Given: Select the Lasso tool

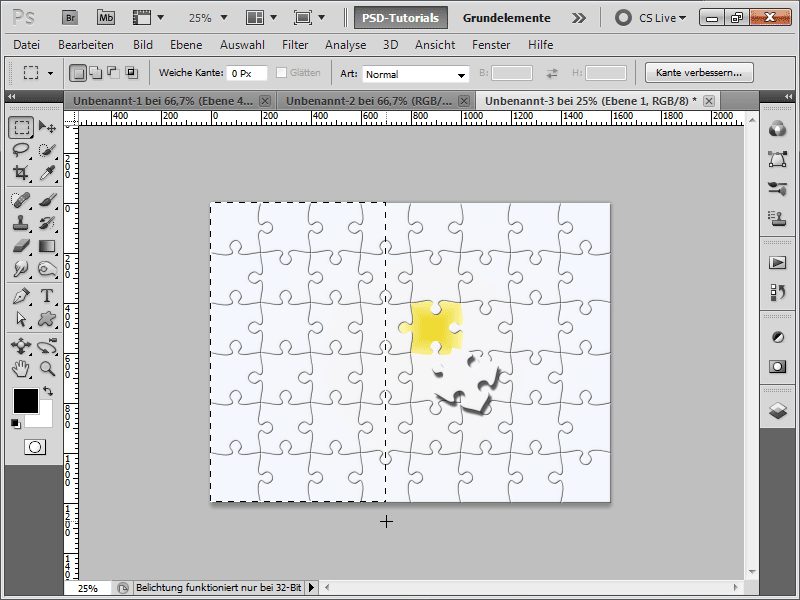Looking at the screenshot, I should point(21,150).
